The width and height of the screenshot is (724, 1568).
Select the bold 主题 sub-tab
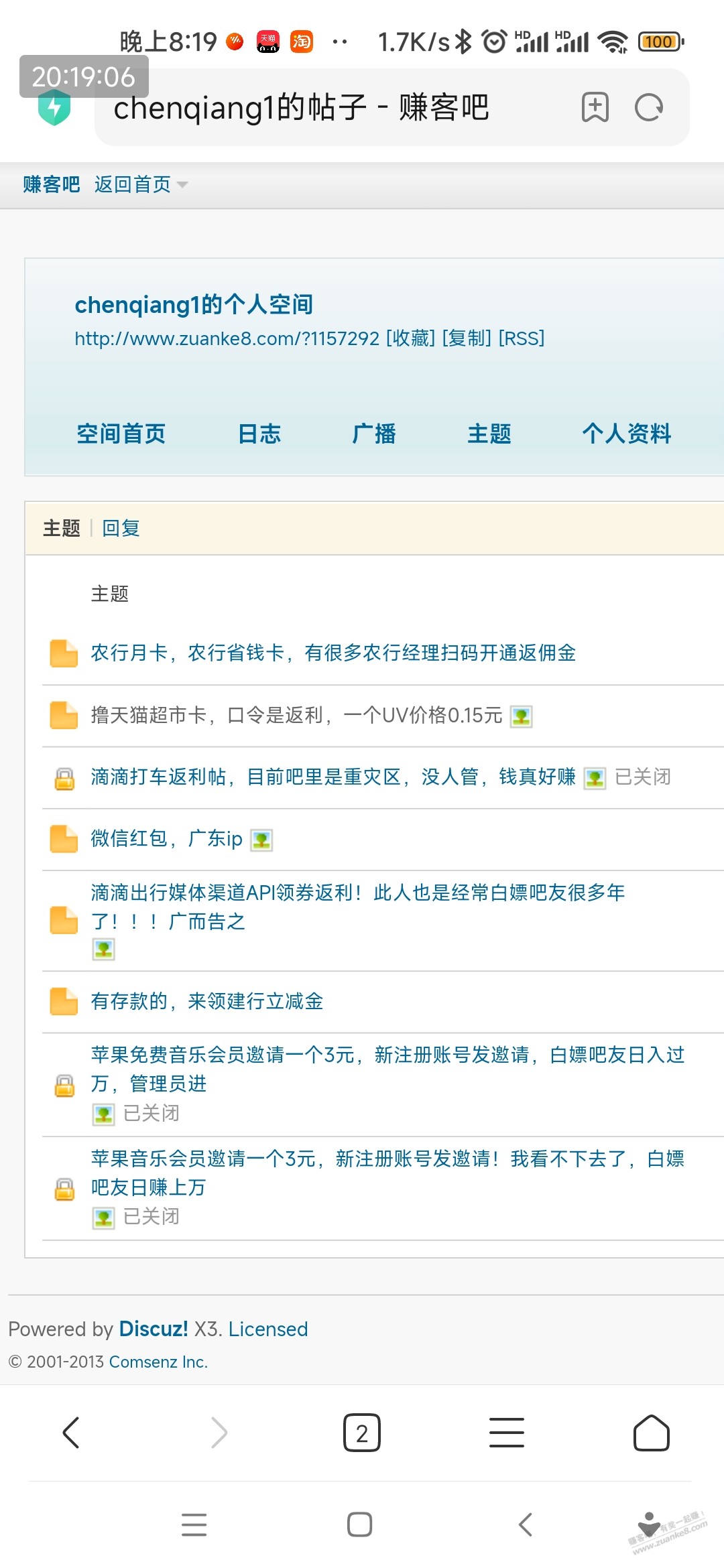(62, 528)
